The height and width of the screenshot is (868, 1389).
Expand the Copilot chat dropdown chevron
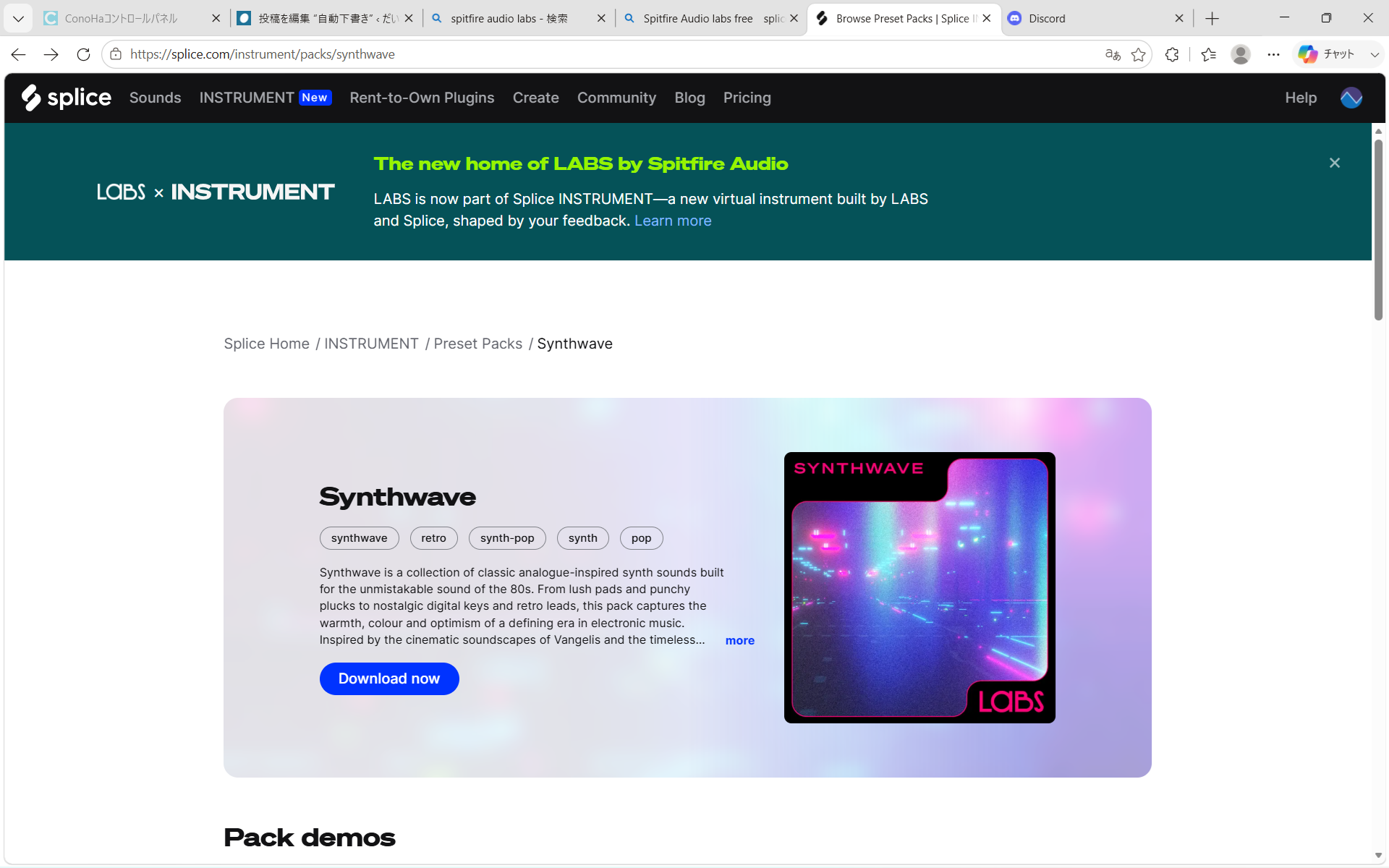tap(1374, 54)
